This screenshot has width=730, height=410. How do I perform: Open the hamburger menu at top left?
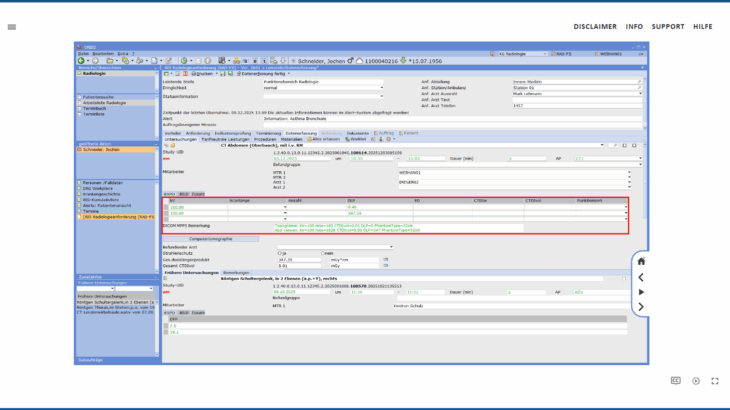point(11,27)
